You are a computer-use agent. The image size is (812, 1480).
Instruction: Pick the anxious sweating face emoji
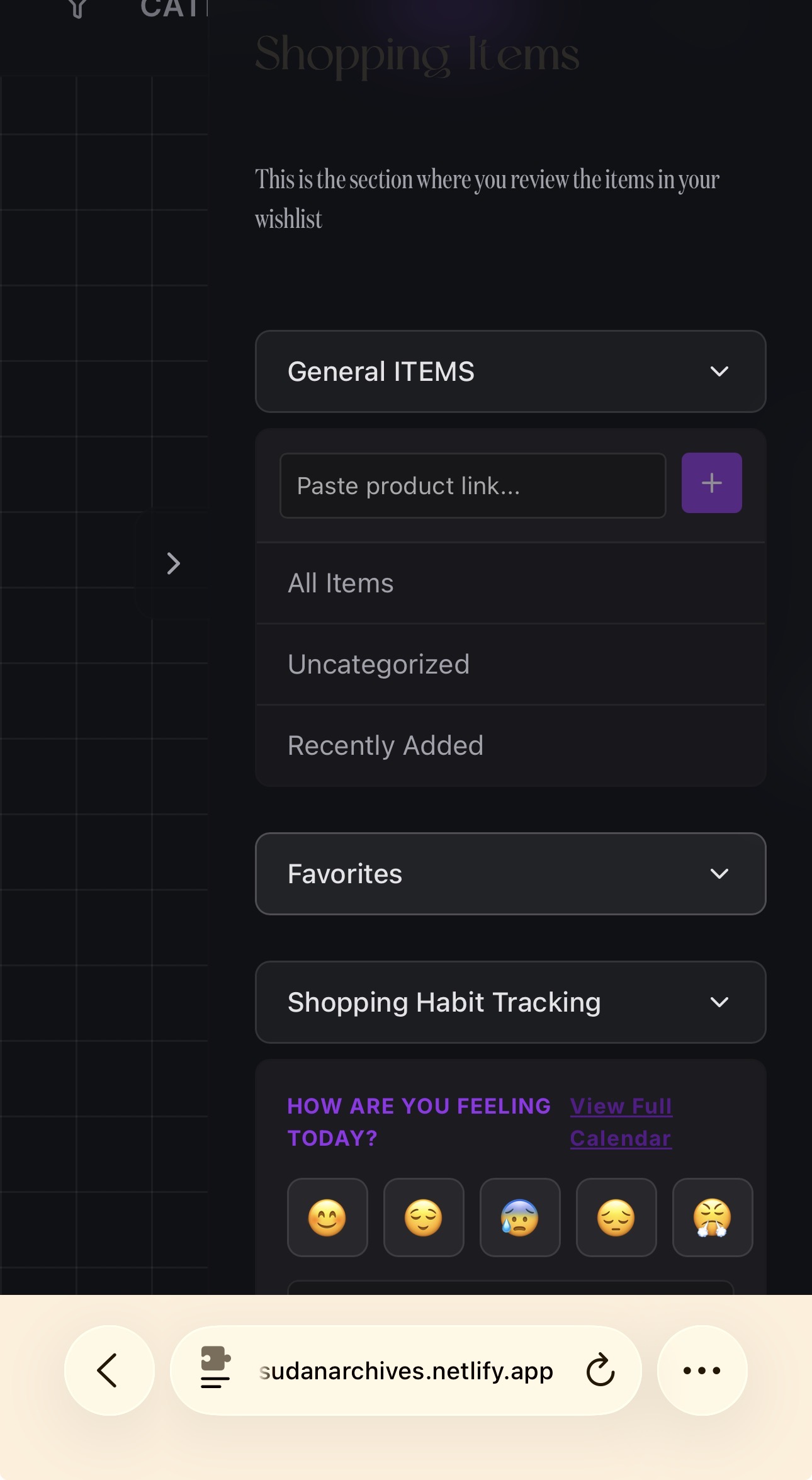tap(520, 1217)
